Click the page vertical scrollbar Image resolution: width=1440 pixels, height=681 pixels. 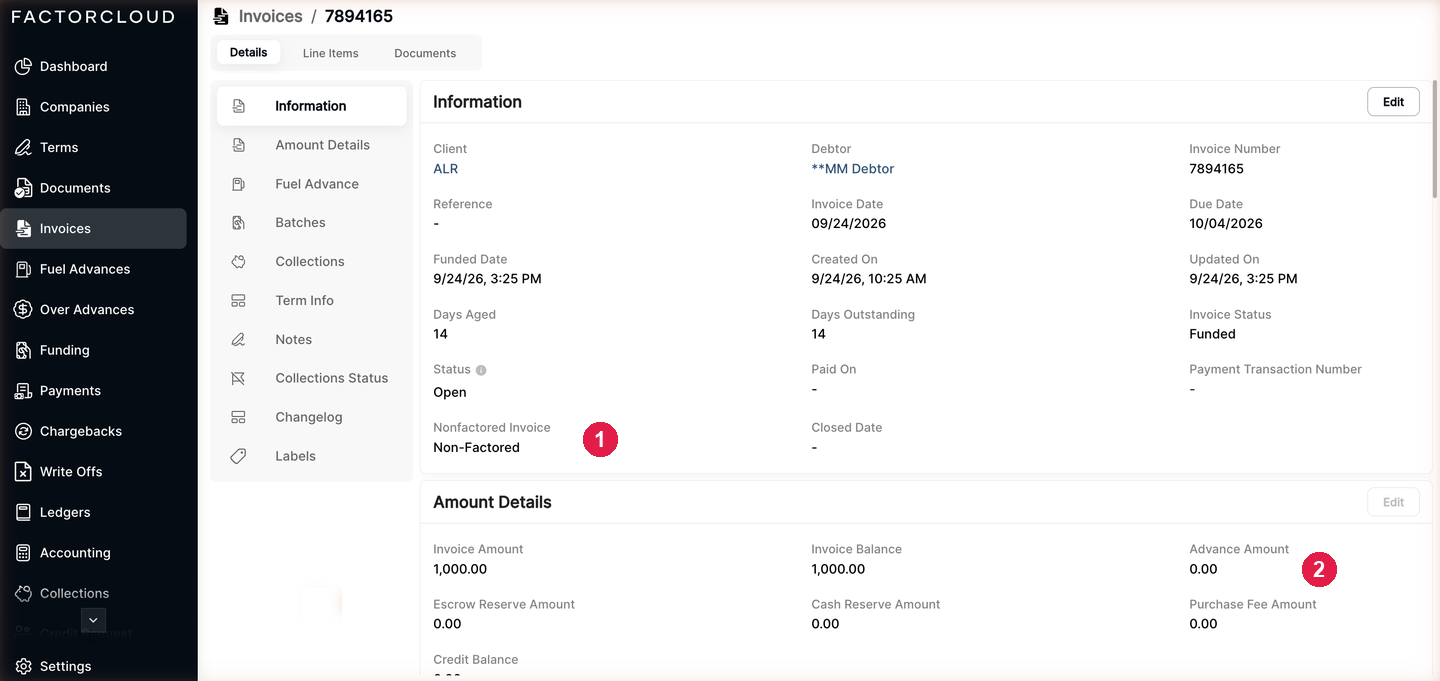coord(1436,140)
